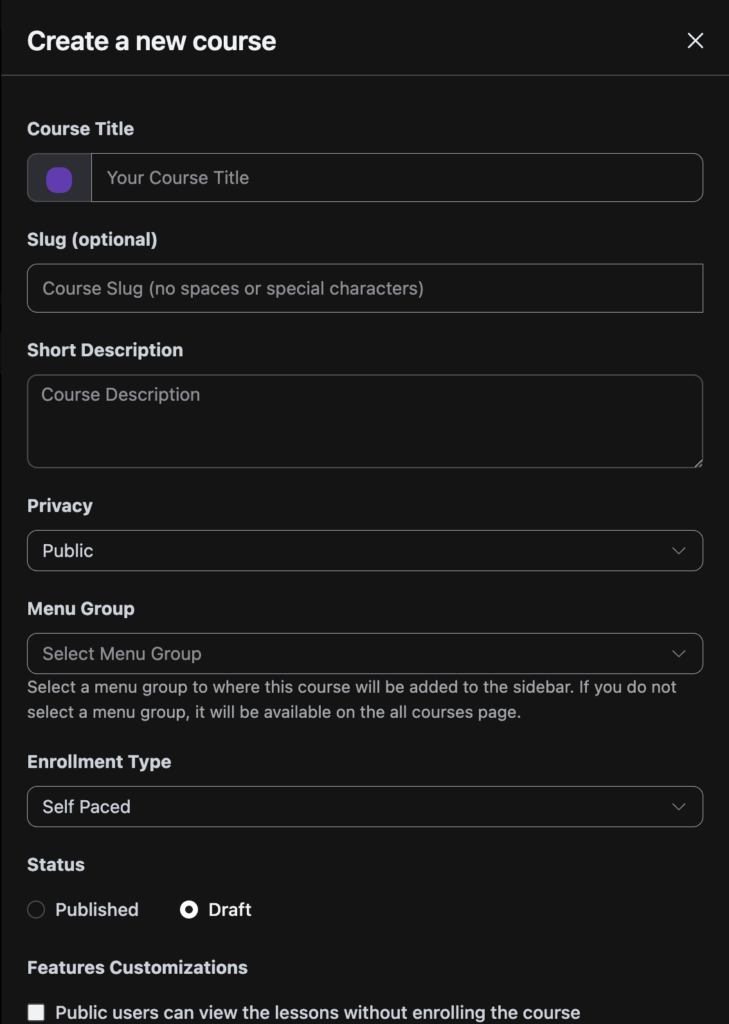Enable public users viewing lessons checkbox
Screen dimensions: 729x1024
click(36, 1013)
